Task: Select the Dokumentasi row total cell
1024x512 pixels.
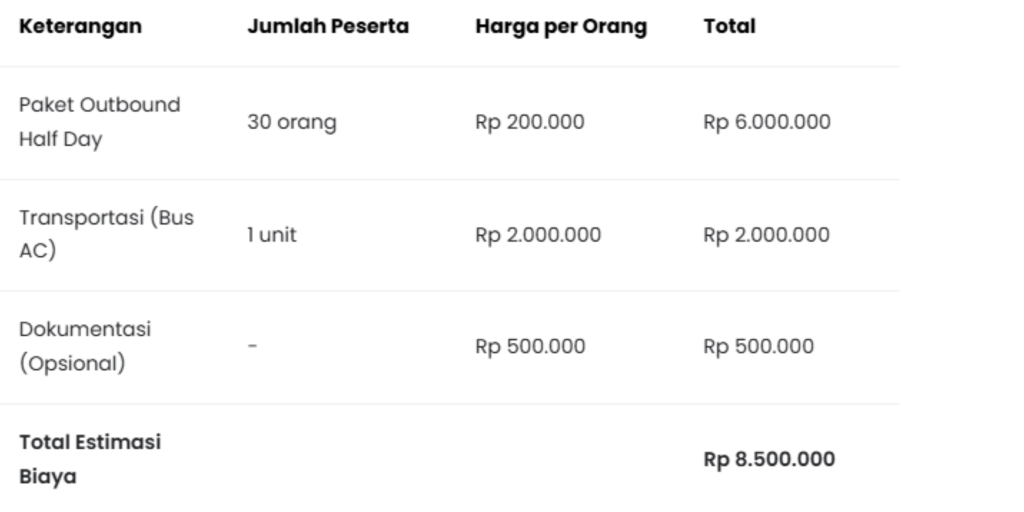Action: click(759, 347)
